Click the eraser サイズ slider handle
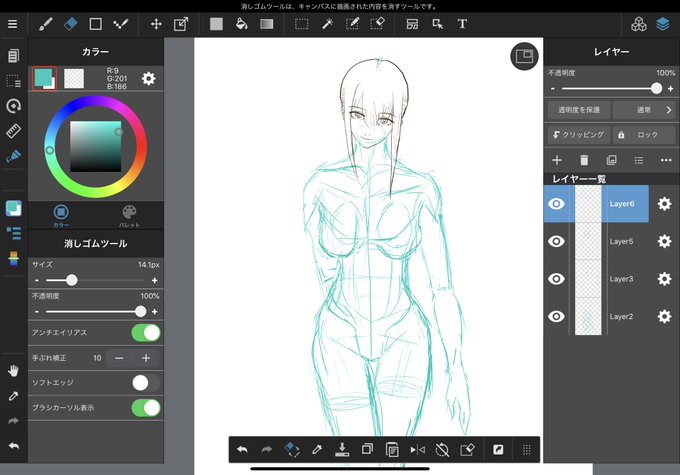The image size is (680, 475). coord(72,280)
